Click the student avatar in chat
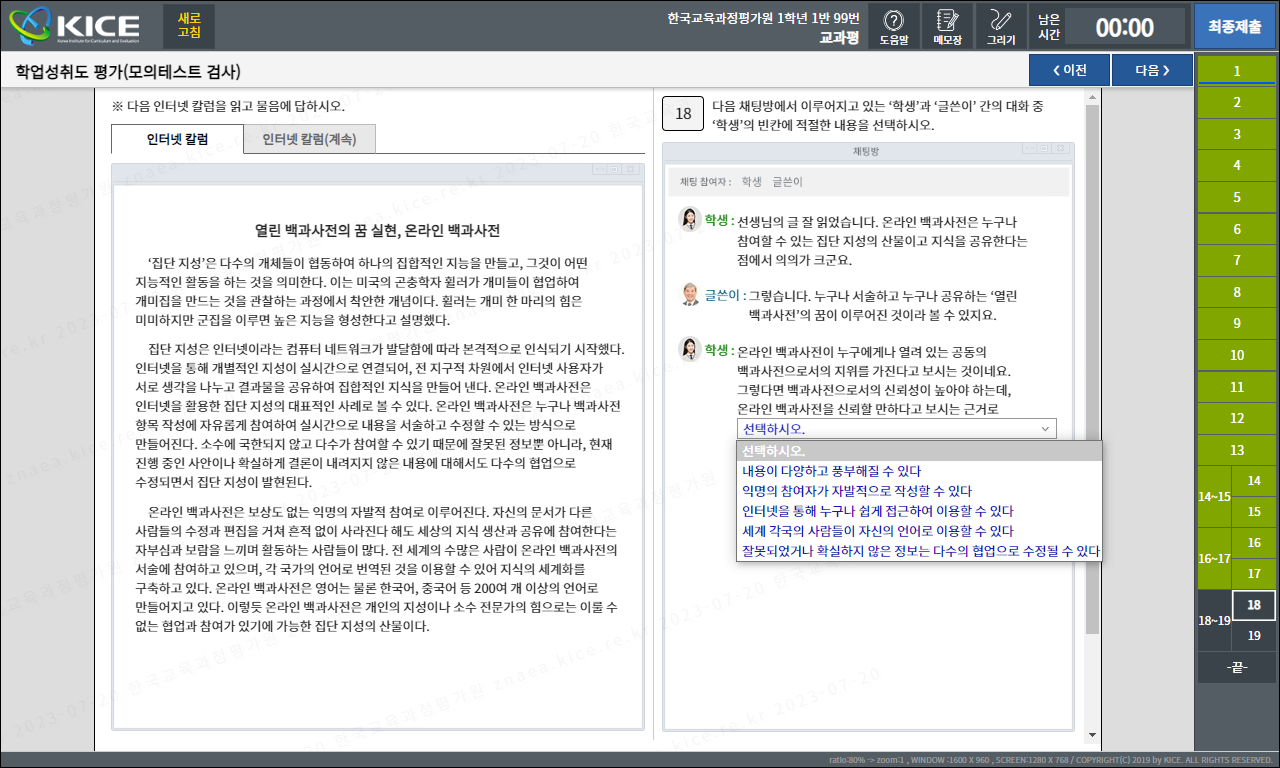The image size is (1280, 768). point(689,219)
